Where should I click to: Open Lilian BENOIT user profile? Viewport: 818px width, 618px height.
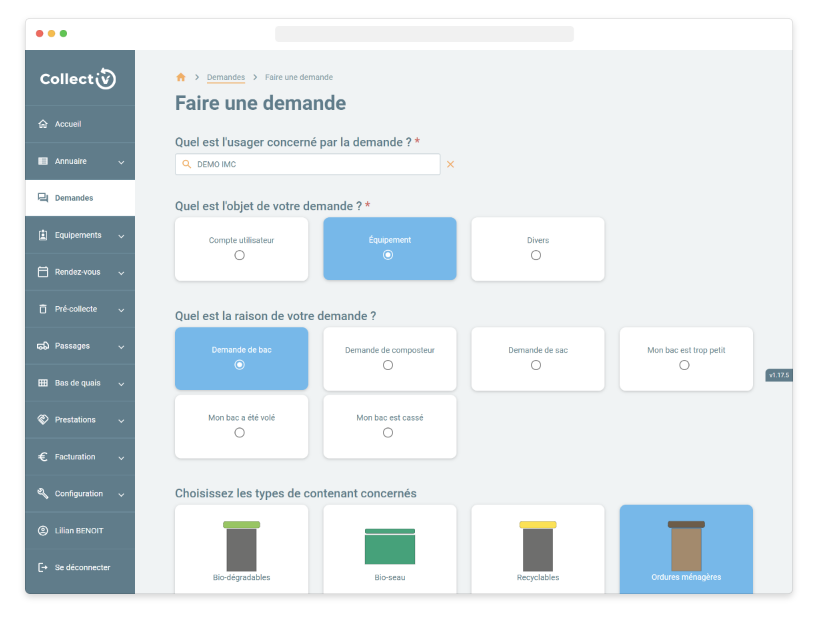80,531
